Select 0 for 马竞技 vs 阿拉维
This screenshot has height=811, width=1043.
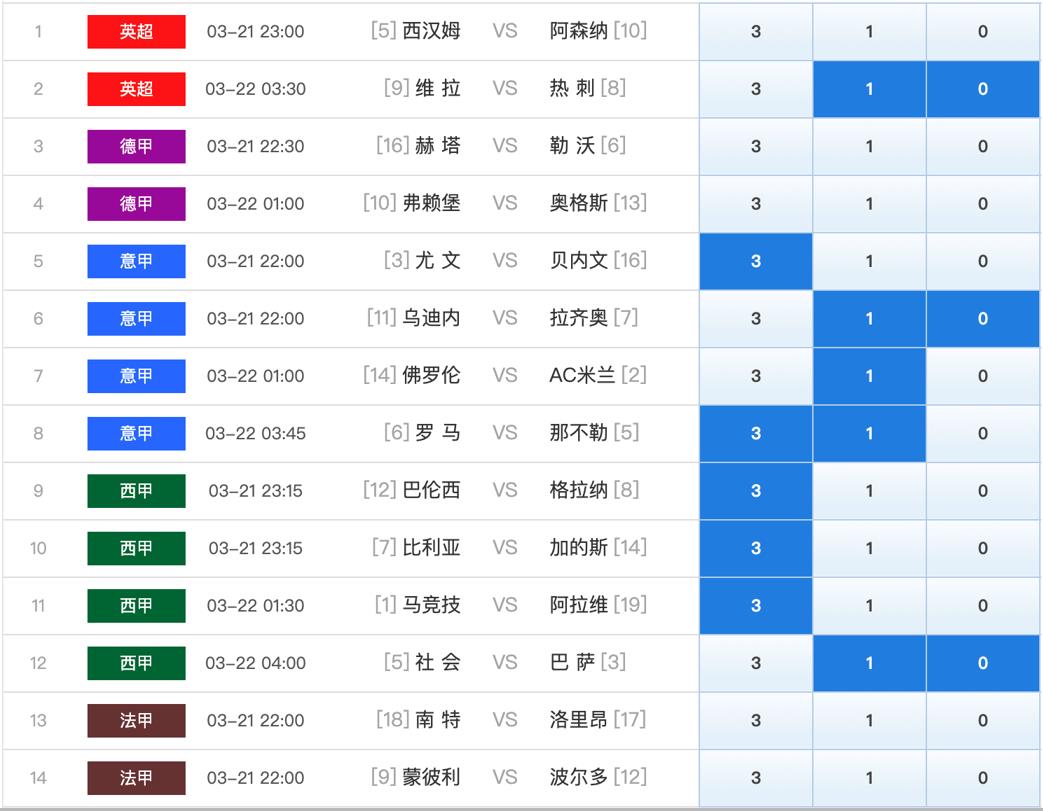click(982, 606)
